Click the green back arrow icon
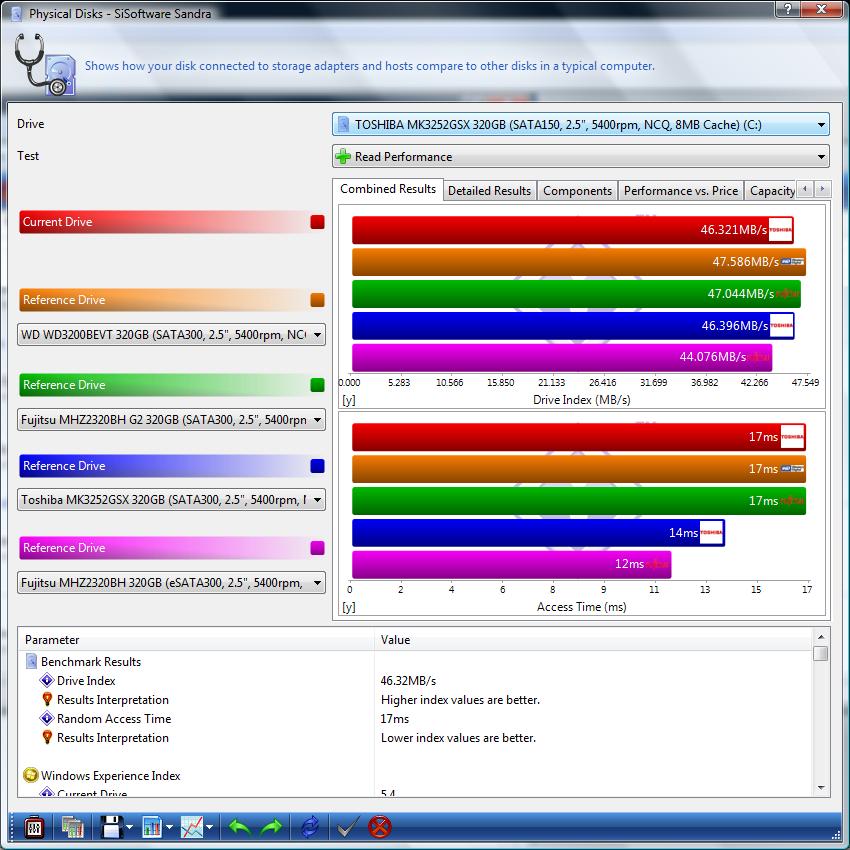The image size is (850, 850). click(240, 827)
